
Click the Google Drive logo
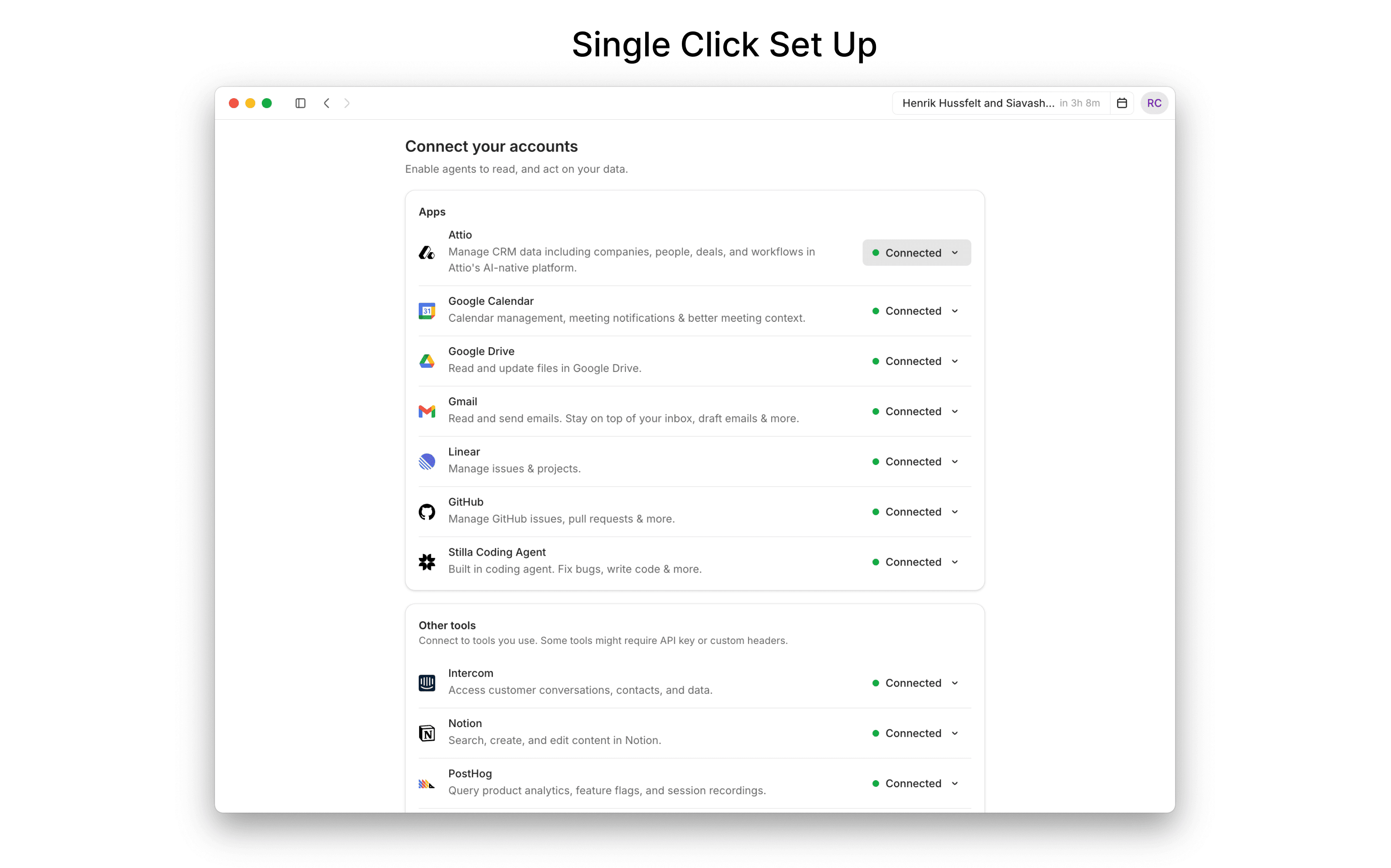click(x=427, y=361)
